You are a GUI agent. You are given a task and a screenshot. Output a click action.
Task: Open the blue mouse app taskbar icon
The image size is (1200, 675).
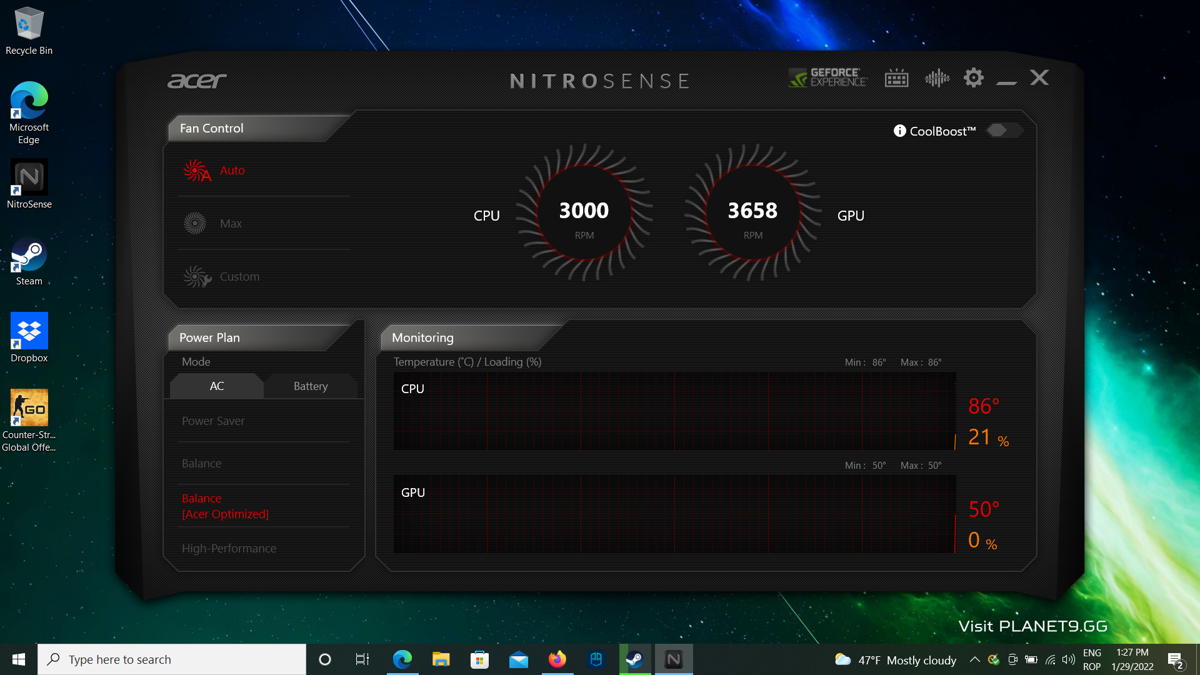[x=596, y=659]
